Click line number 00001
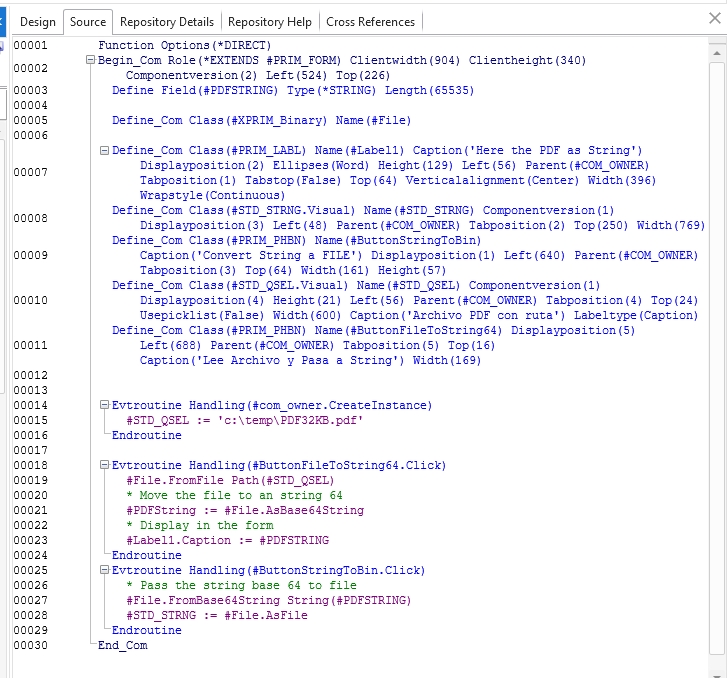 [x=31, y=45]
